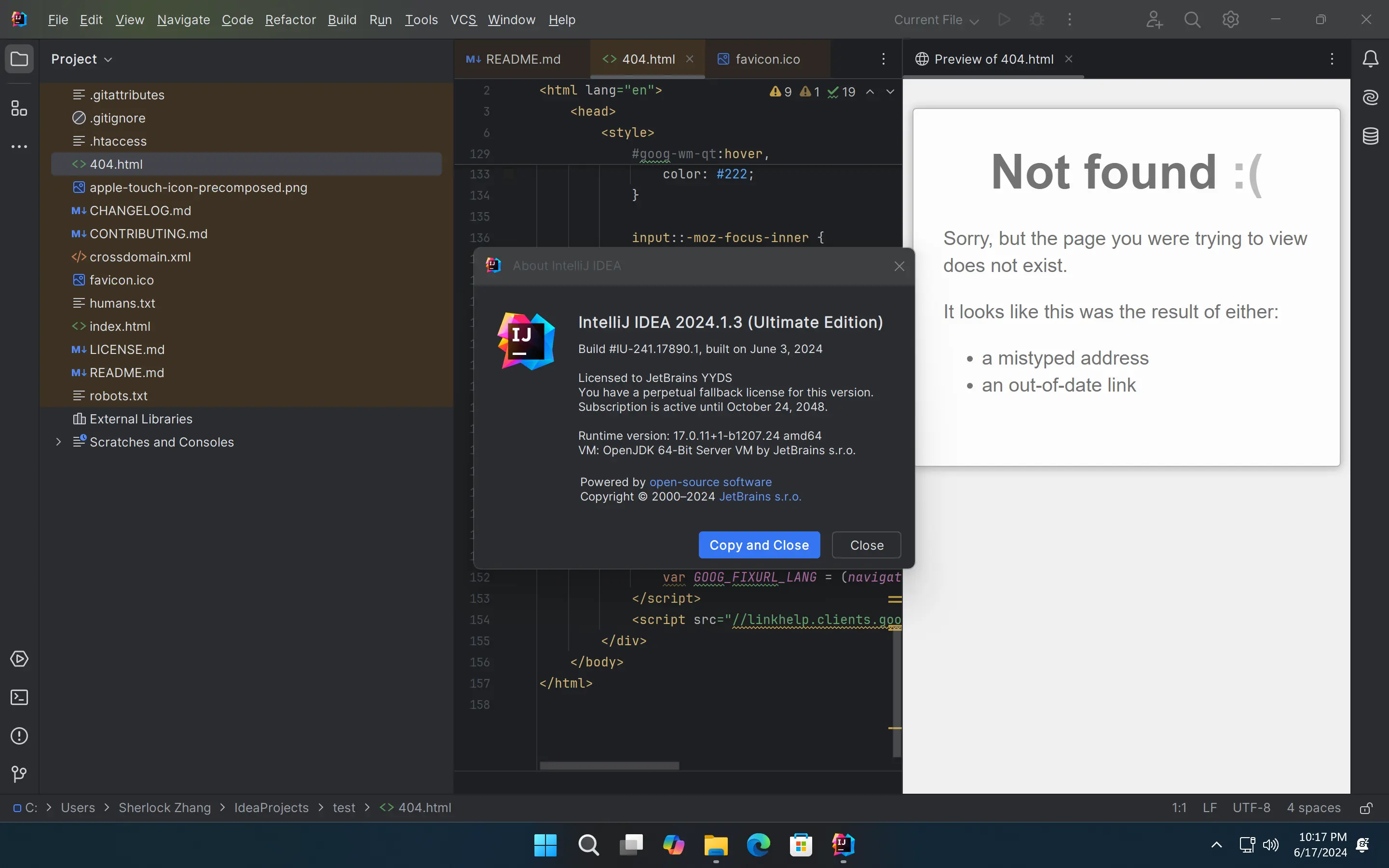The width and height of the screenshot is (1389, 868).
Task: Click the Close button in About dialog
Action: point(866,545)
